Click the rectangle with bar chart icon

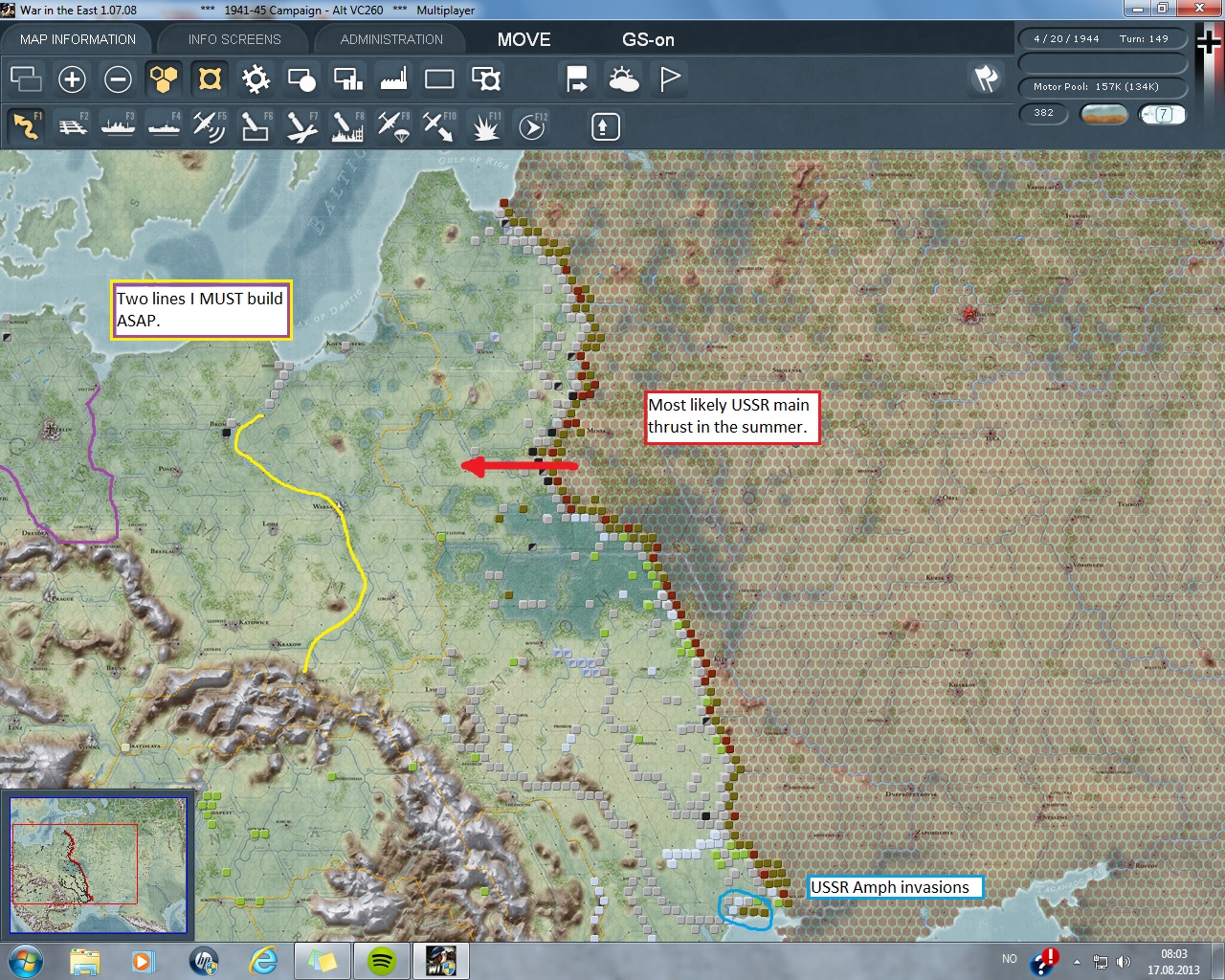(347, 78)
